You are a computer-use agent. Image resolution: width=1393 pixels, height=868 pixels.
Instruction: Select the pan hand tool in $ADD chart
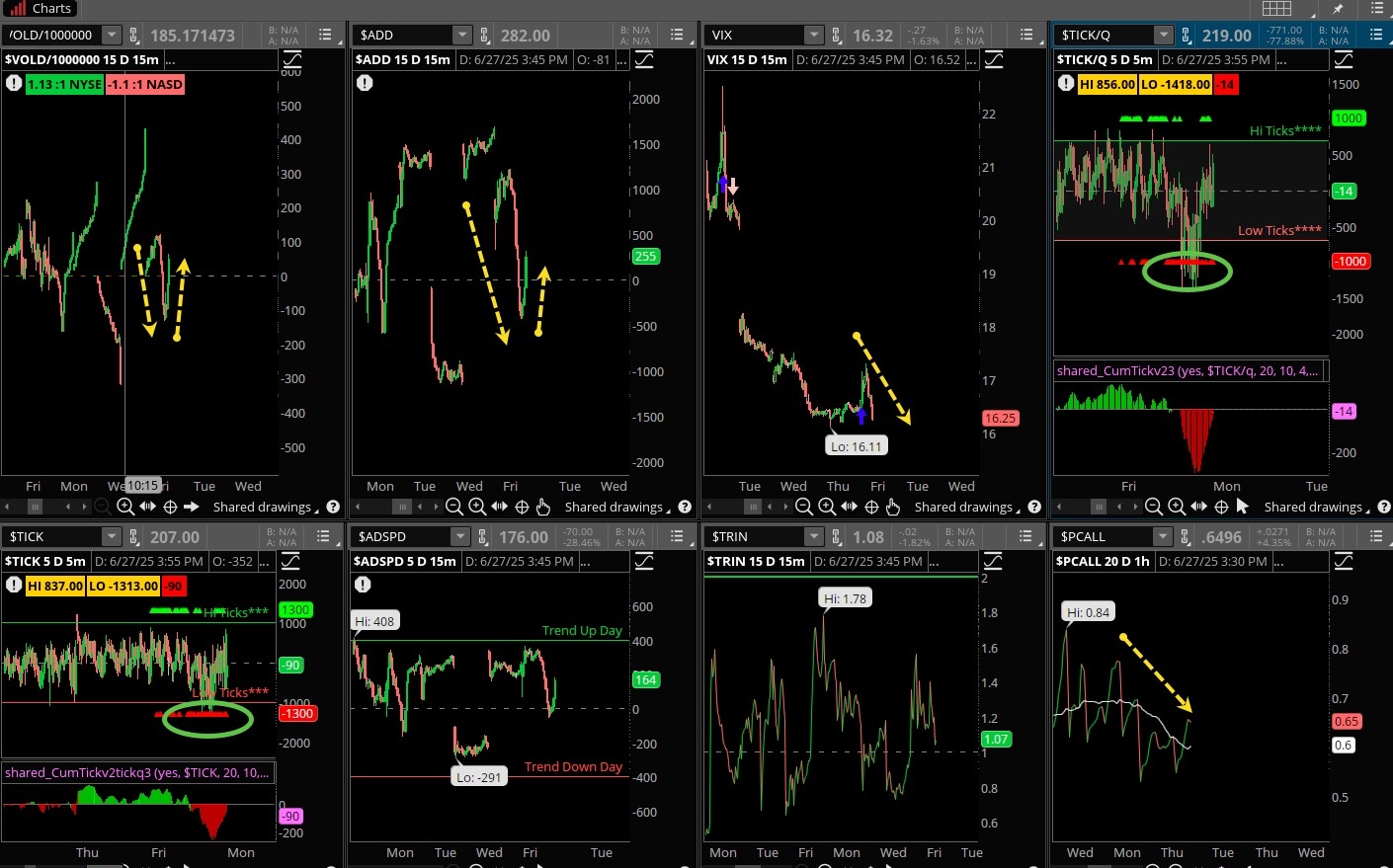click(542, 507)
